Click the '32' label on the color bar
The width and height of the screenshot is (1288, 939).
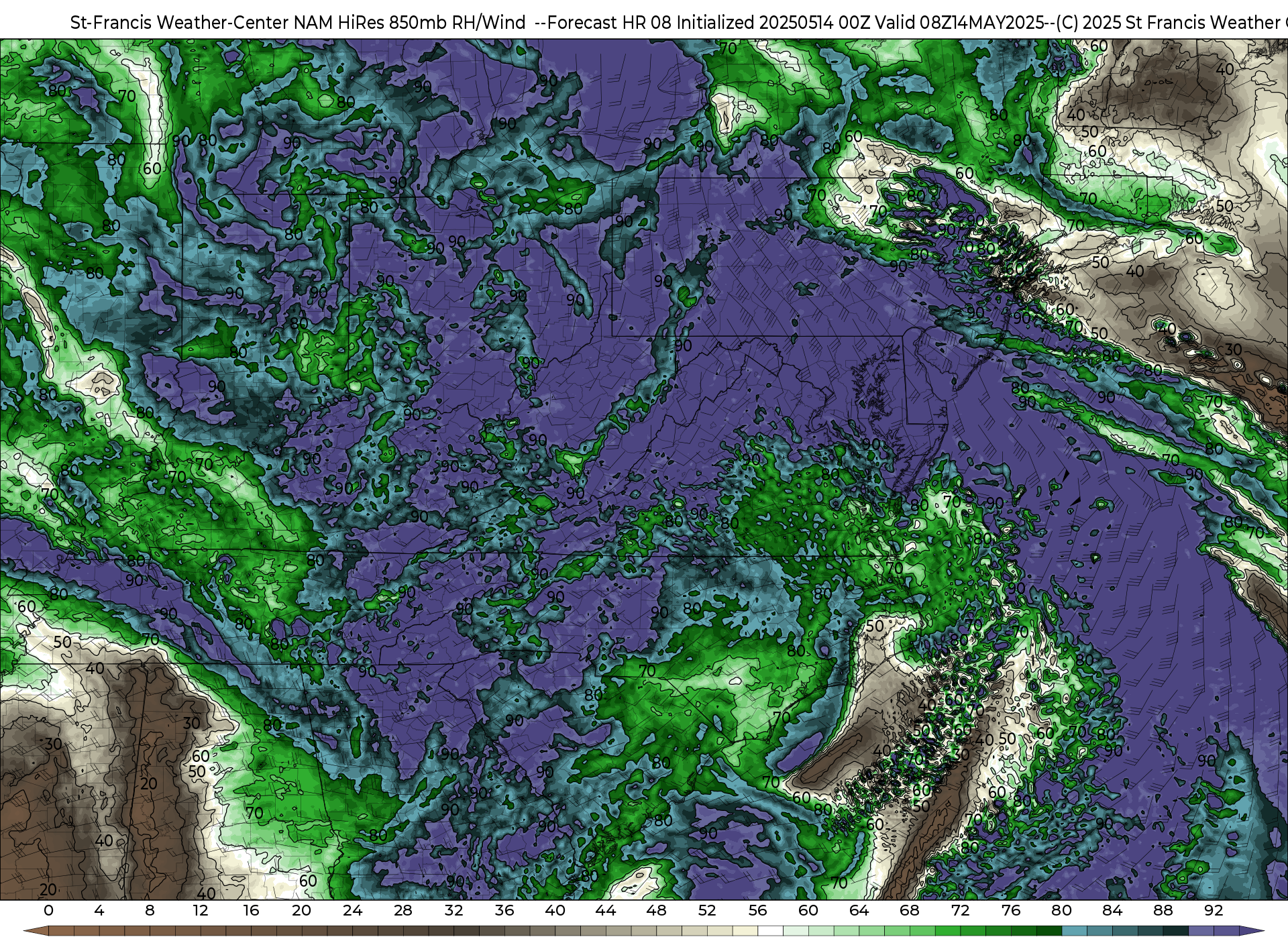coord(453,910)
